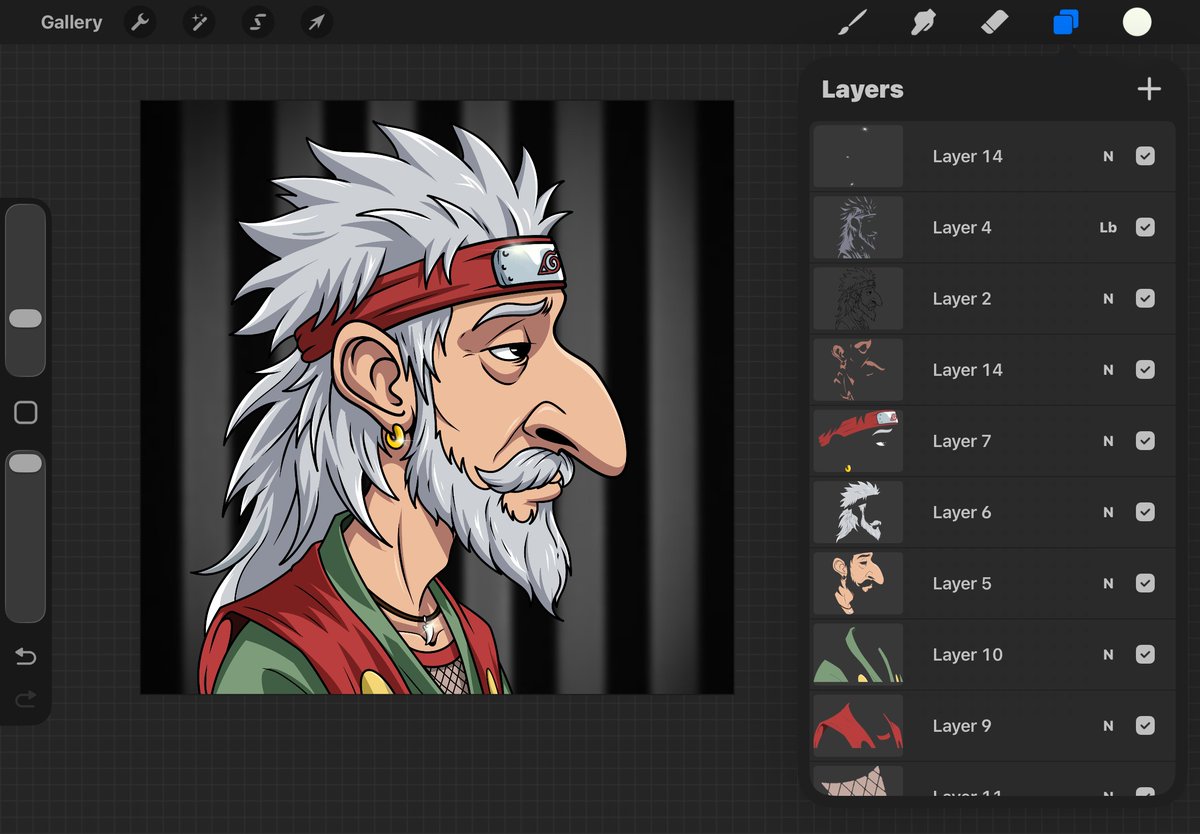Activate the Selection S-ribbon tool

(258, 22)
